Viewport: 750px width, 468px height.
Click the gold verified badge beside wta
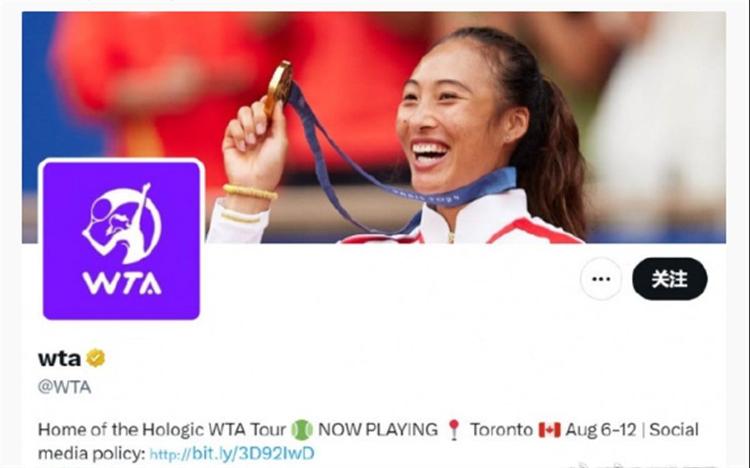[96, 358]
